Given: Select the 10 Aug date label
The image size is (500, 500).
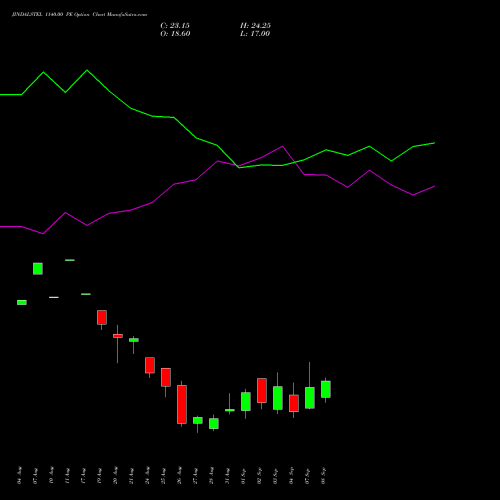Looking at the screenshot, I should click(x=51, y=475).
